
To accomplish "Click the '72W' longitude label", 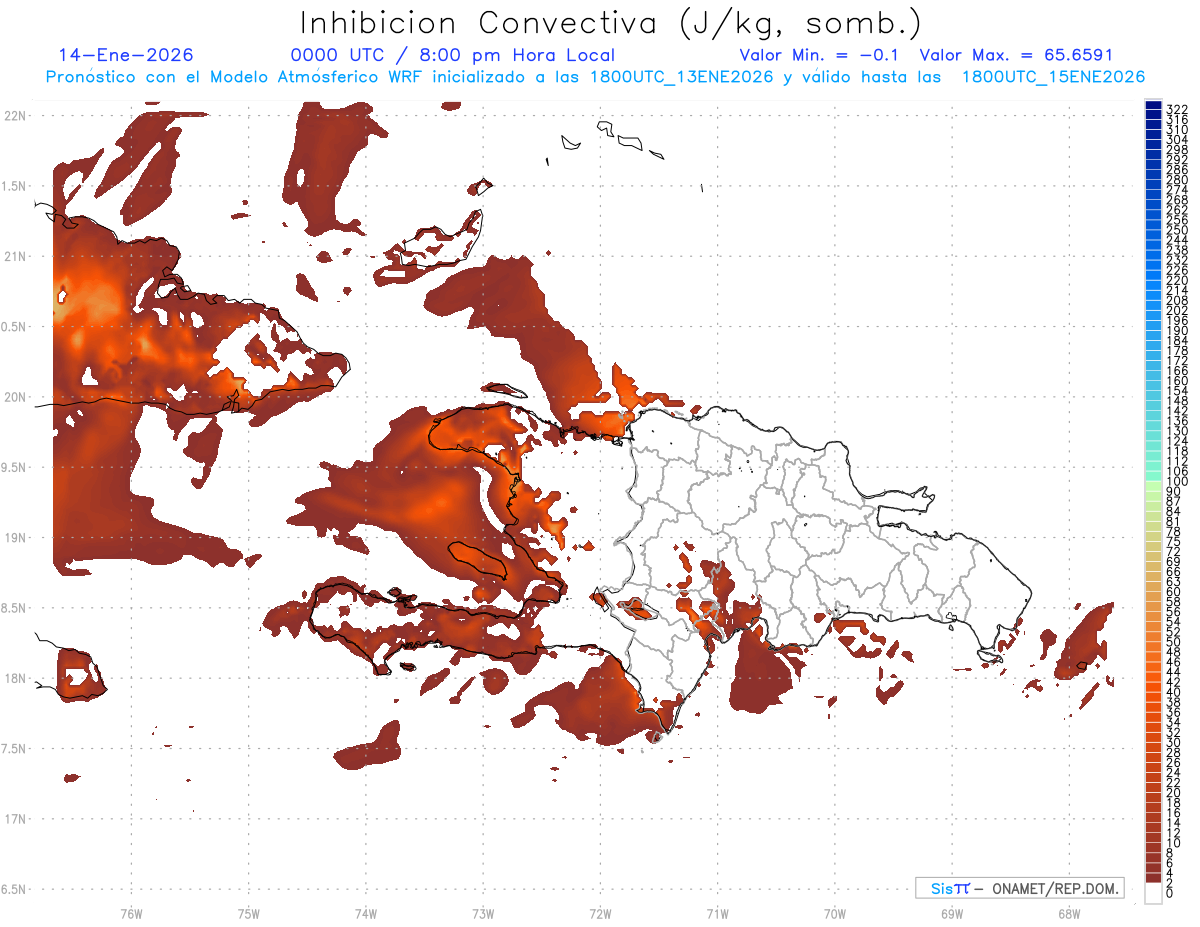I will coord(600,913).
